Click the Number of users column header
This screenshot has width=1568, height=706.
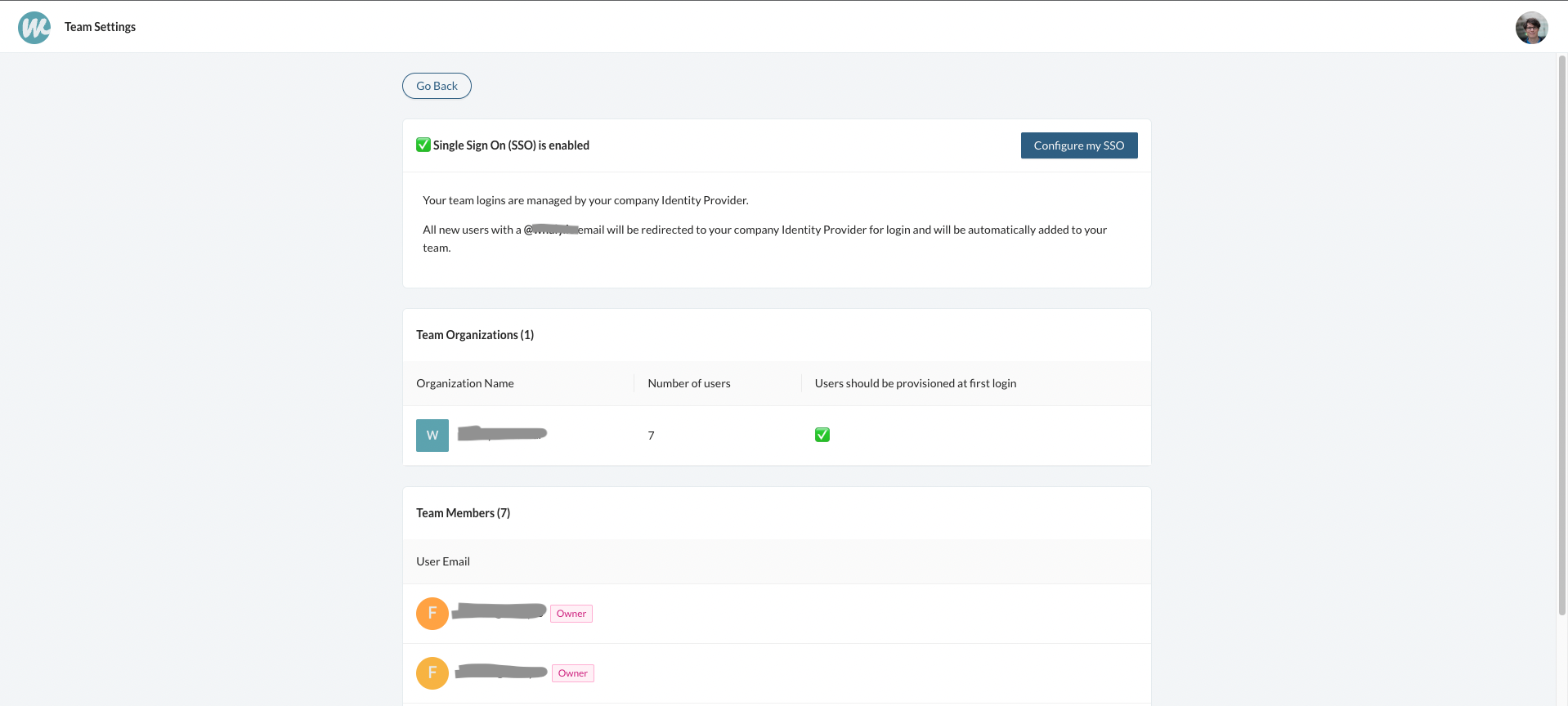[x=689, y=383]
